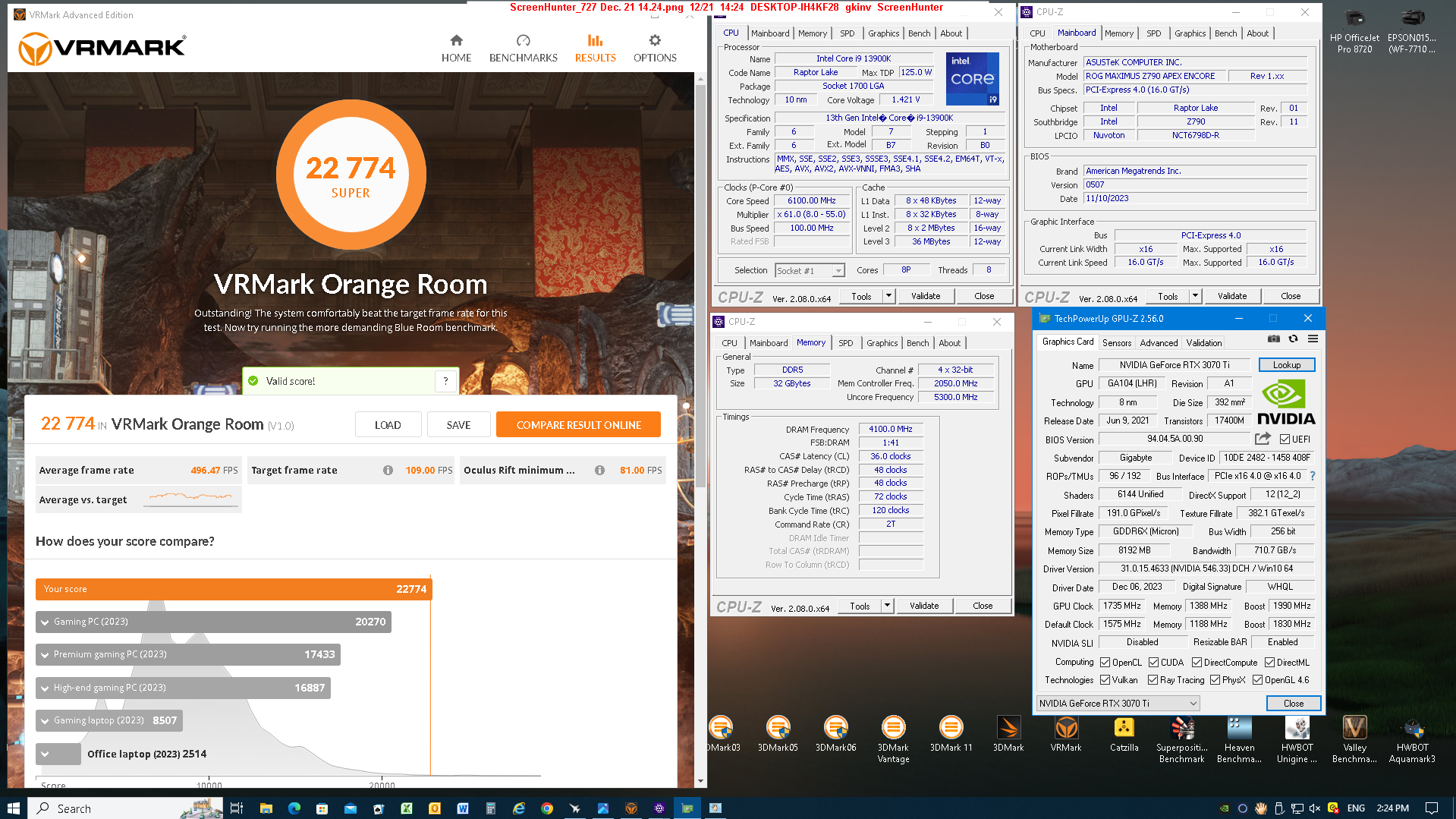Image resolution: width=1456 pixels, height=819 pixels.
Task: Toggle the OpenCL checkbox
Action: 1105,662
